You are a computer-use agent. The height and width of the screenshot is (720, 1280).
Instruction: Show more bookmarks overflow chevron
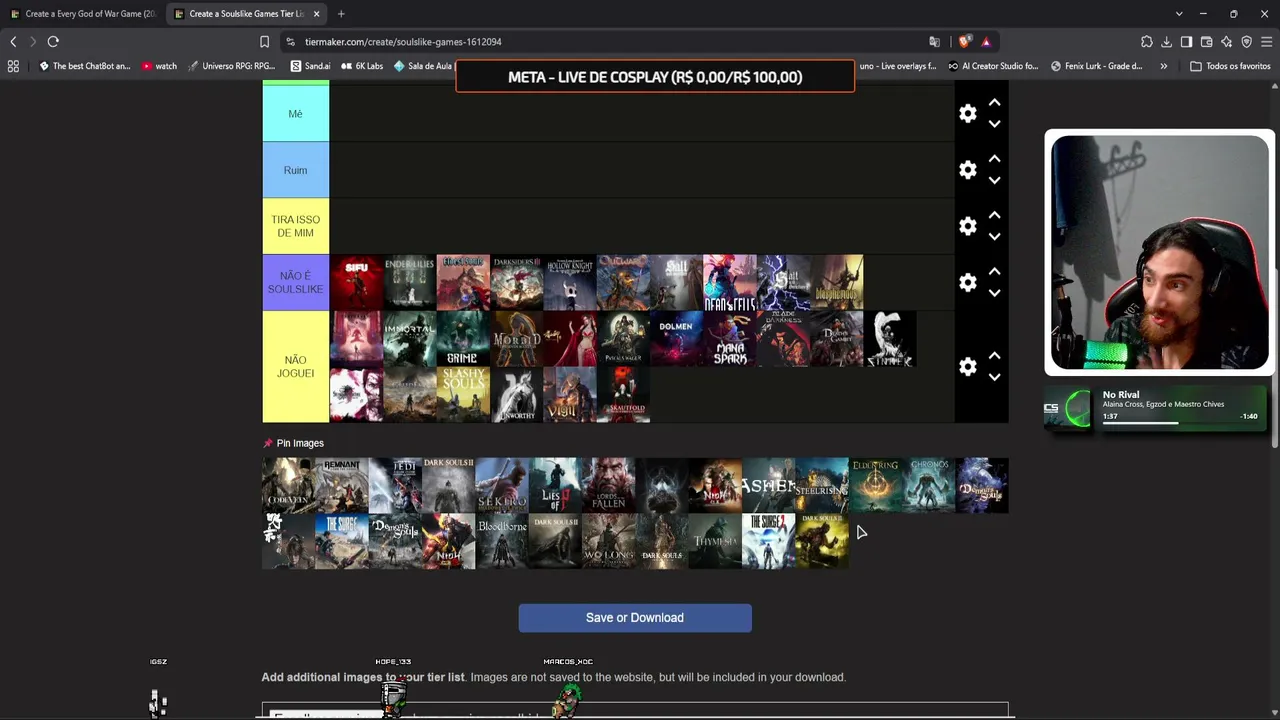pos(1163,66)
